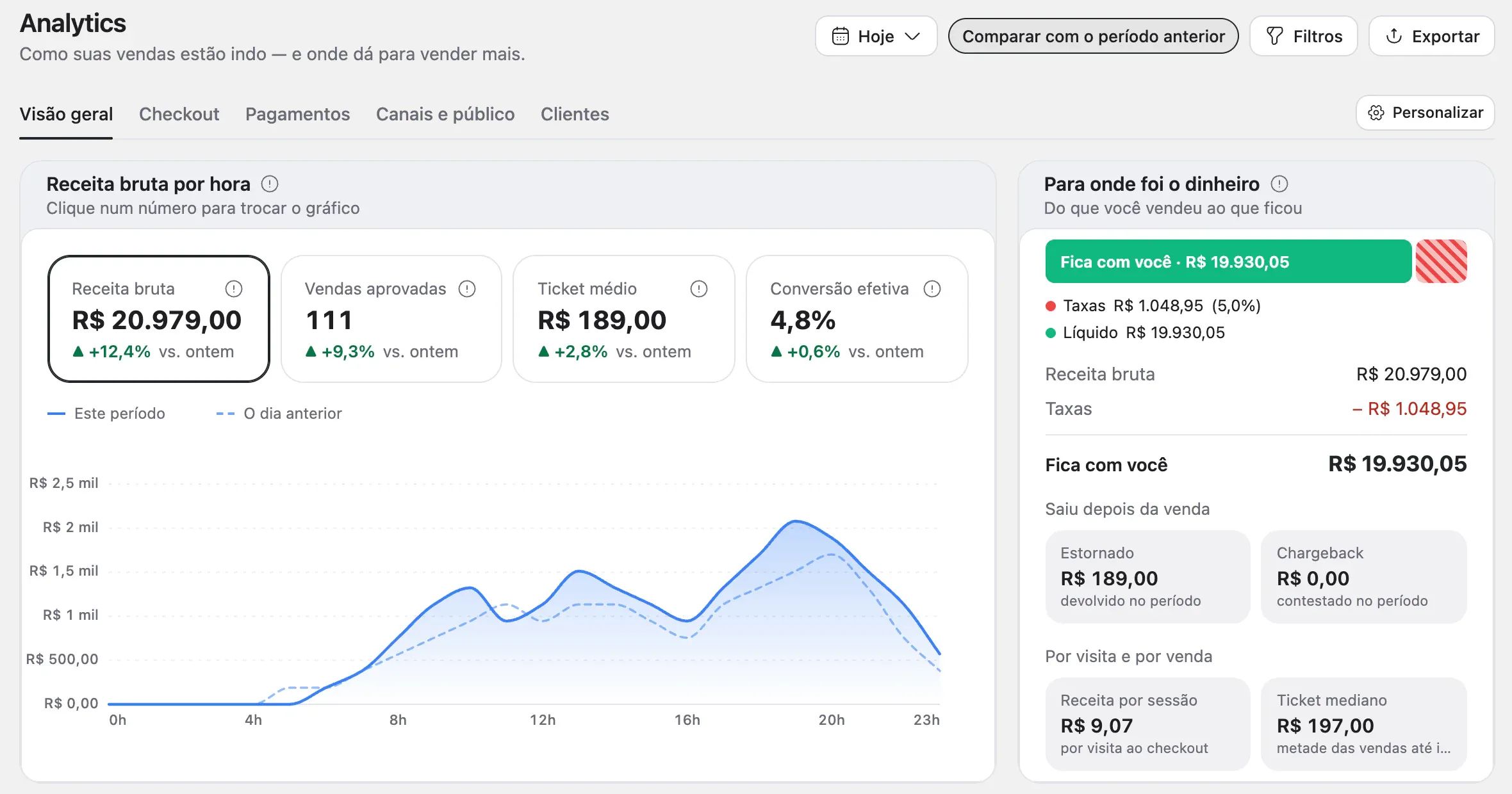Show info for Vendas aprovadas card
Screen dimensions: 1512x794
pyautogui.click(x=467, y=289)
